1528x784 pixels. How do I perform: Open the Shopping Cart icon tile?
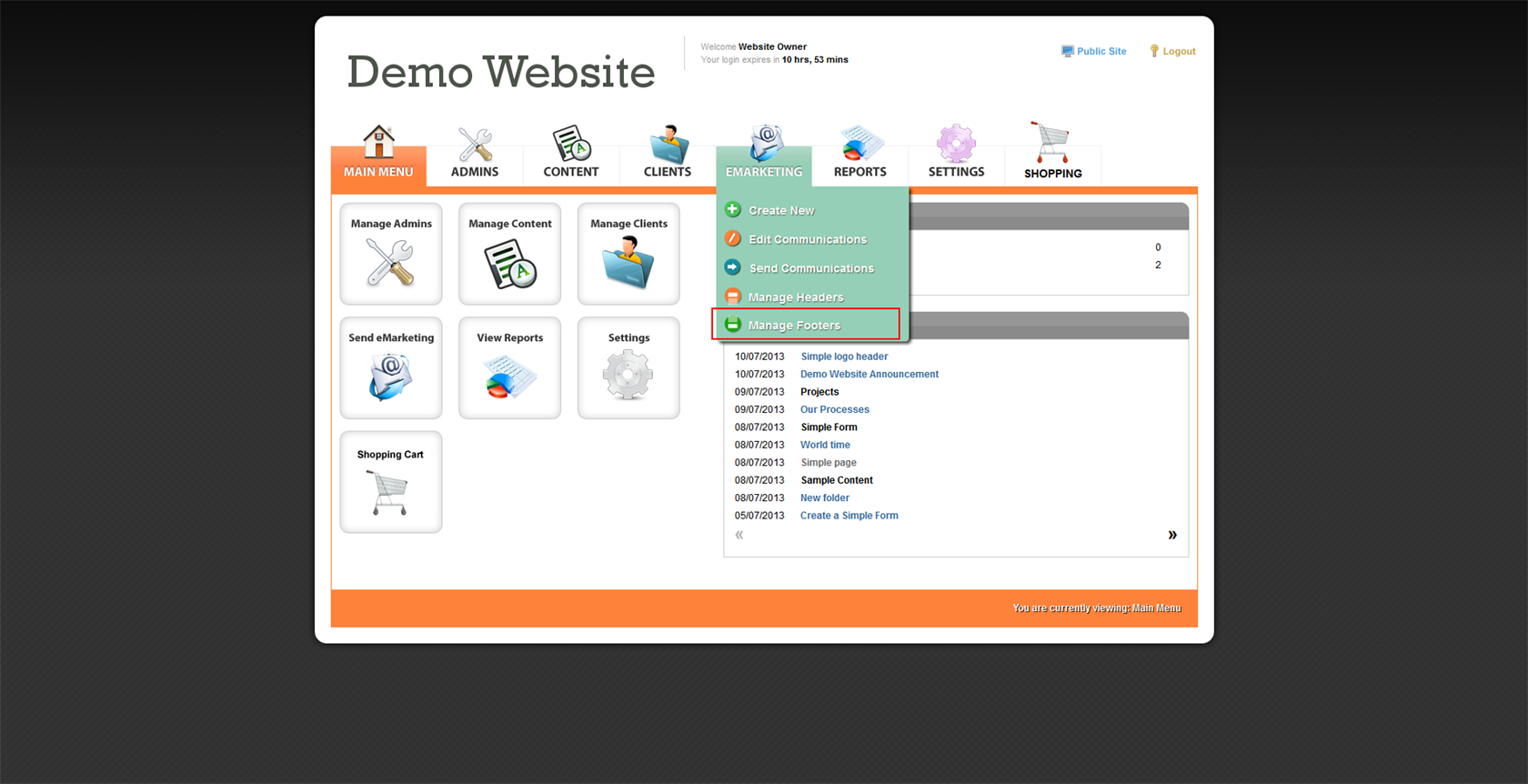pos(391,483)
